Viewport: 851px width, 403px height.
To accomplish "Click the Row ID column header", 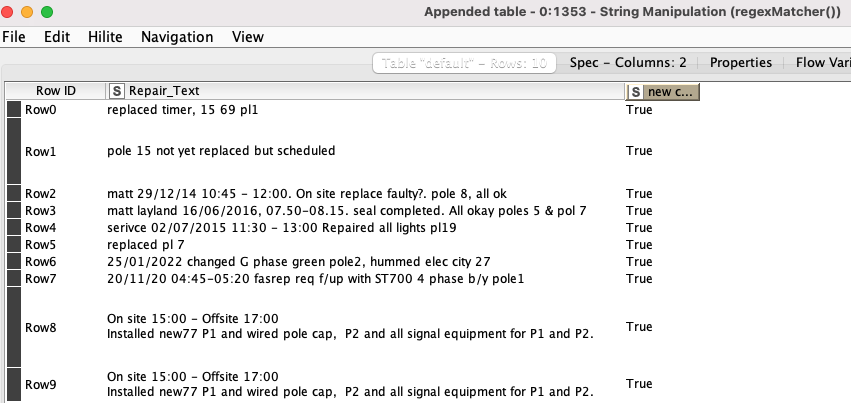I will point(56,91).
